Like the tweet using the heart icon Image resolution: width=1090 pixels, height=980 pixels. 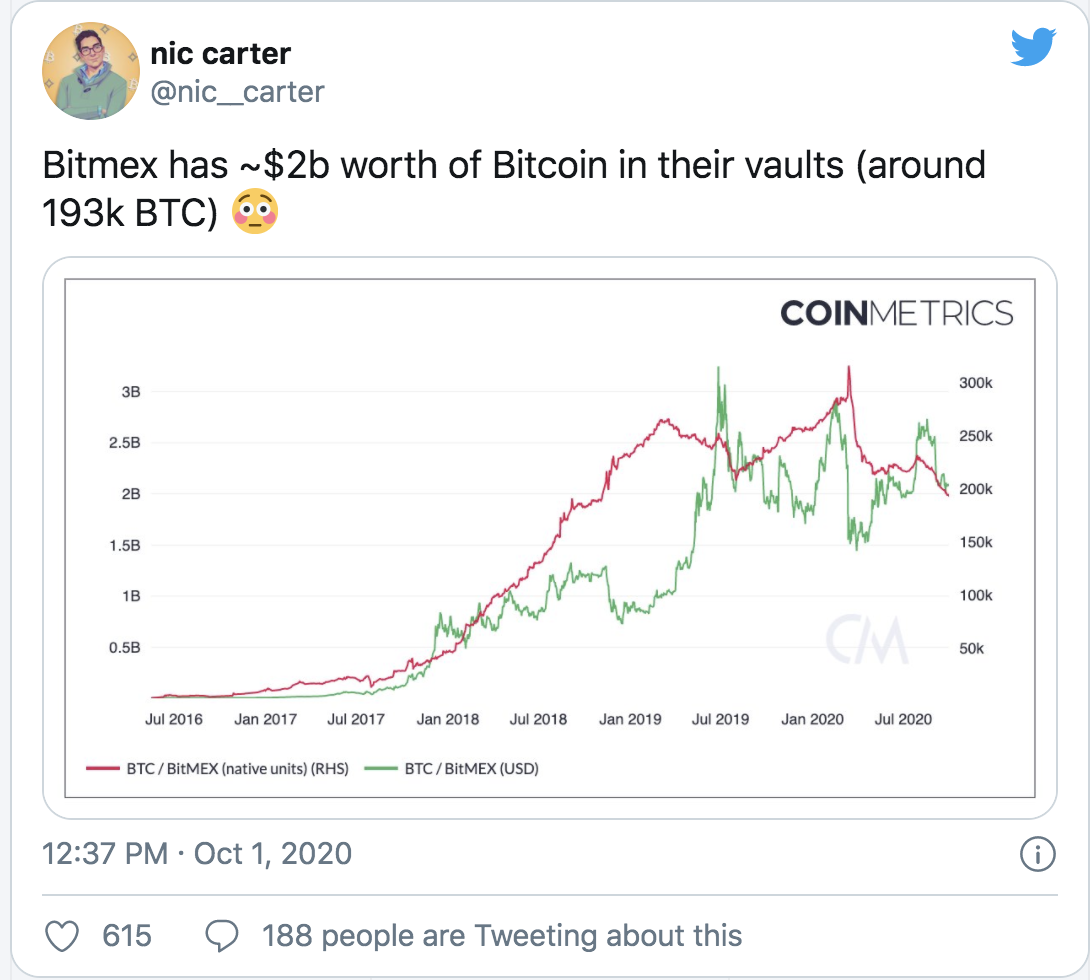[62, 935]
